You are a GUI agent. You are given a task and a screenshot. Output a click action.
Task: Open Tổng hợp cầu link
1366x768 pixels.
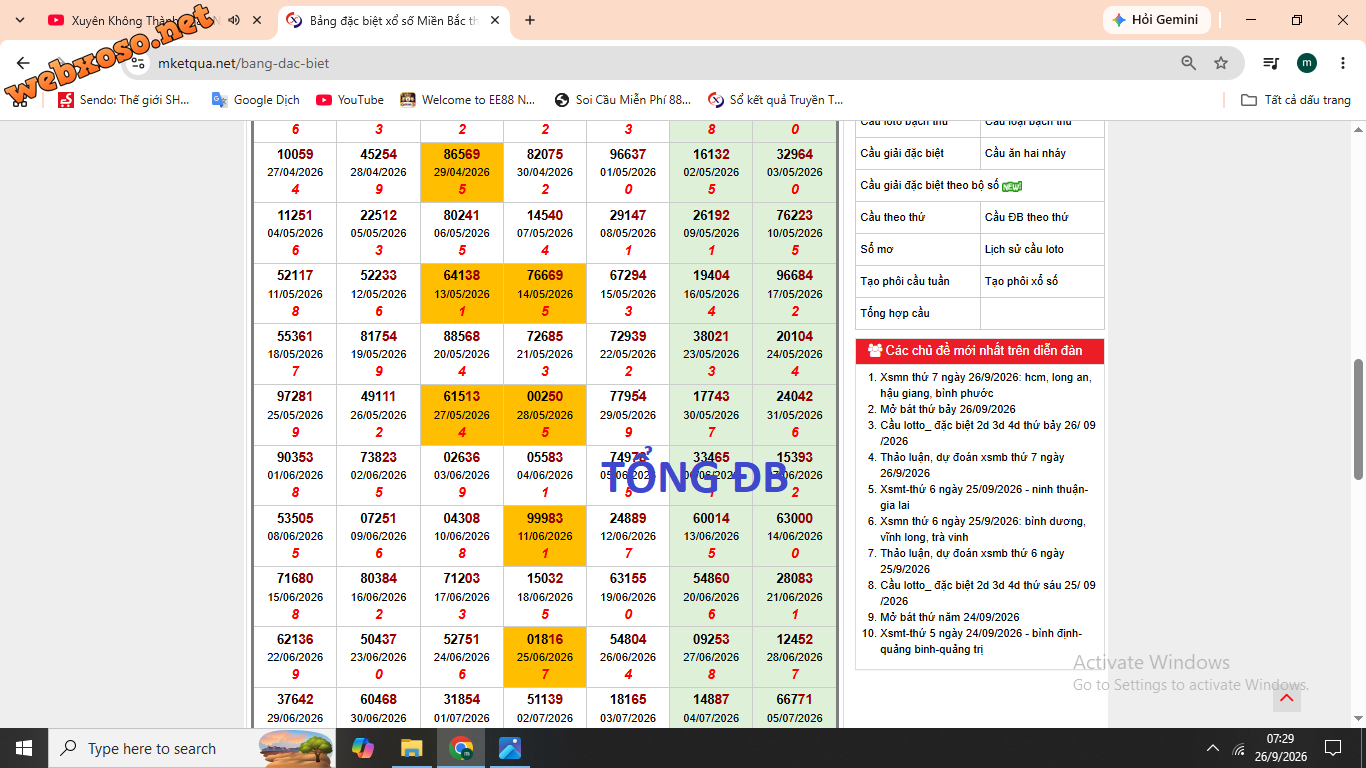point(895,313)
